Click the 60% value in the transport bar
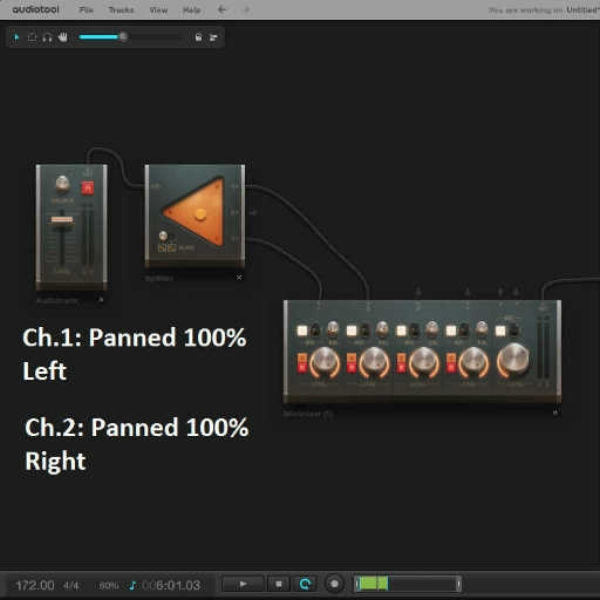600x600 pixels. click(x=109, y=585)
